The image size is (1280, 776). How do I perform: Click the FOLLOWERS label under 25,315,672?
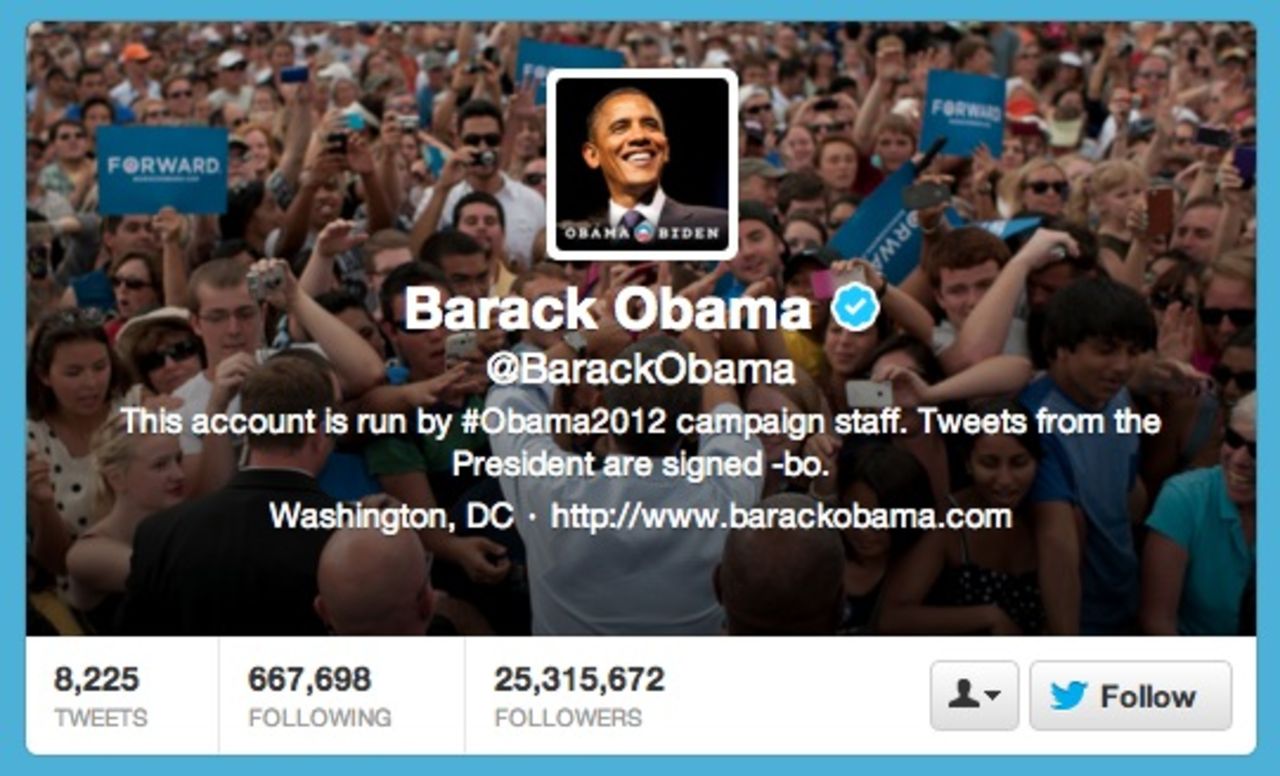(x=568, y=718)
